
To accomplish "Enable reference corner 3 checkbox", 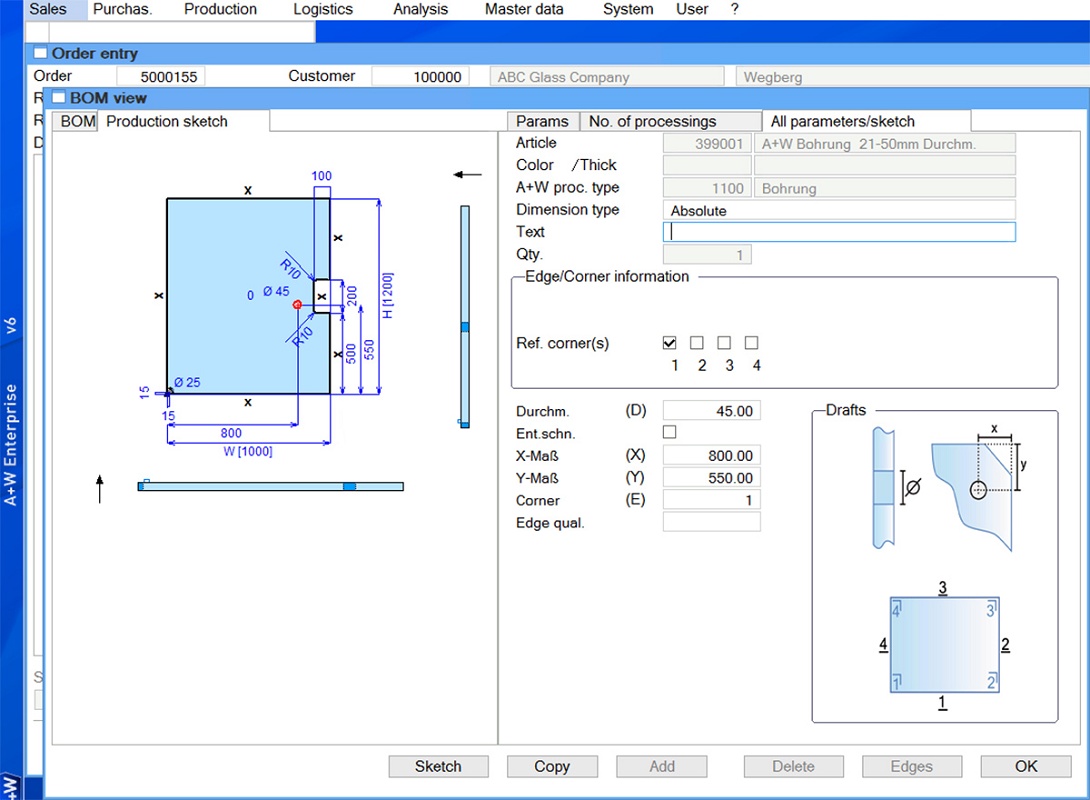I will click(x=724, y=343).
